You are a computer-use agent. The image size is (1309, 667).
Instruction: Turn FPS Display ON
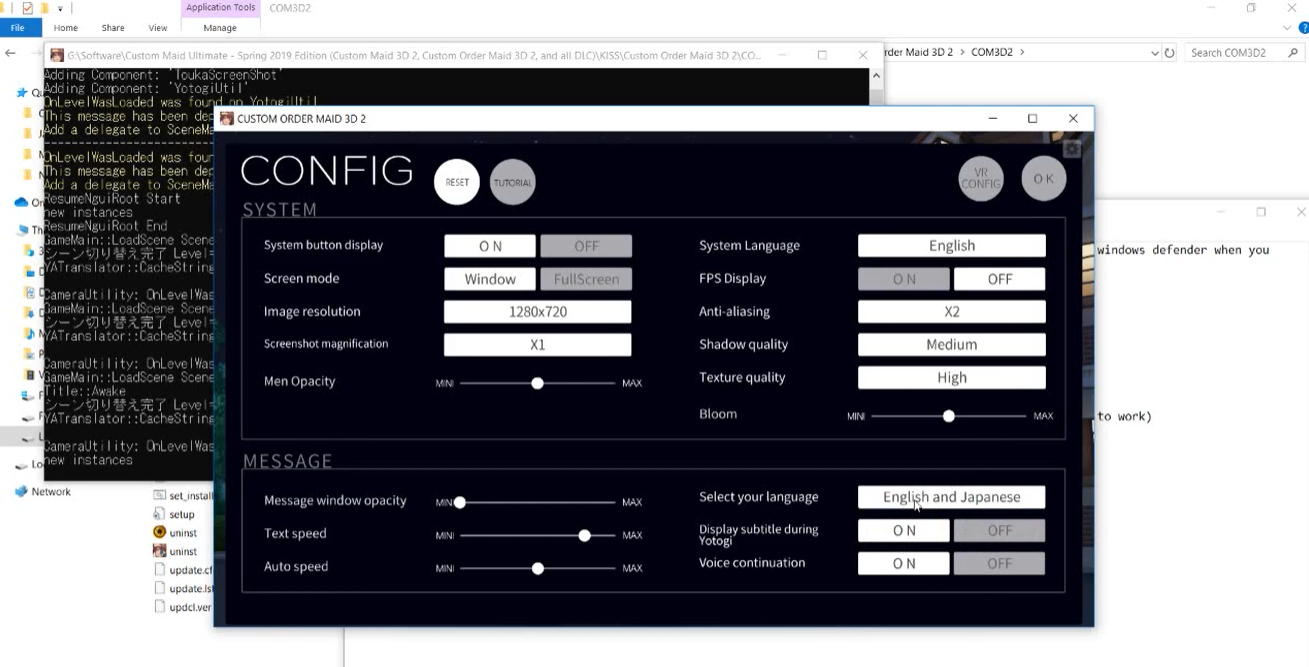coord(904,279)
